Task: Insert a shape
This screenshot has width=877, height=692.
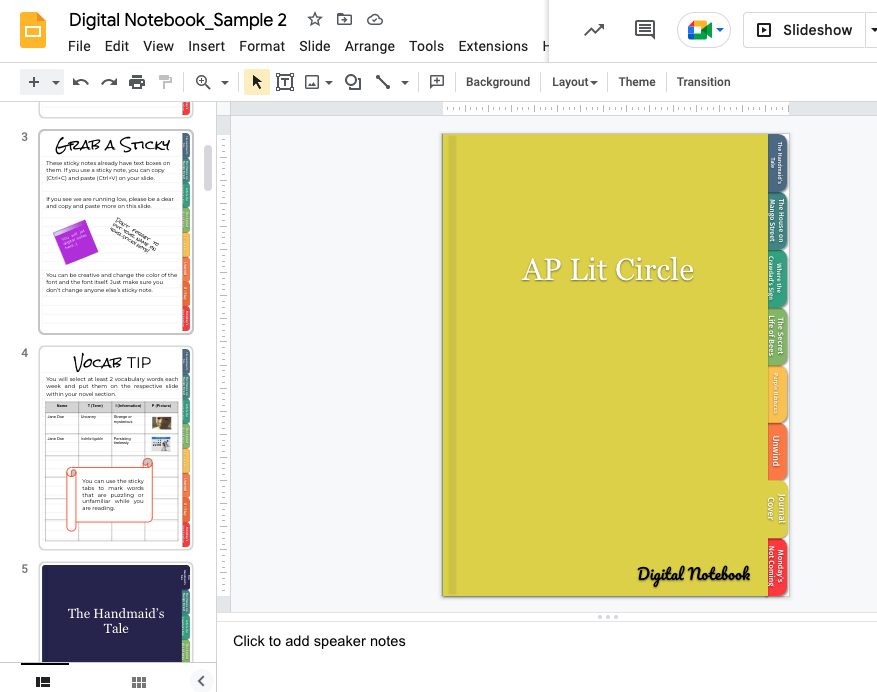Action: pyautogui.click(x=353, y=82)
